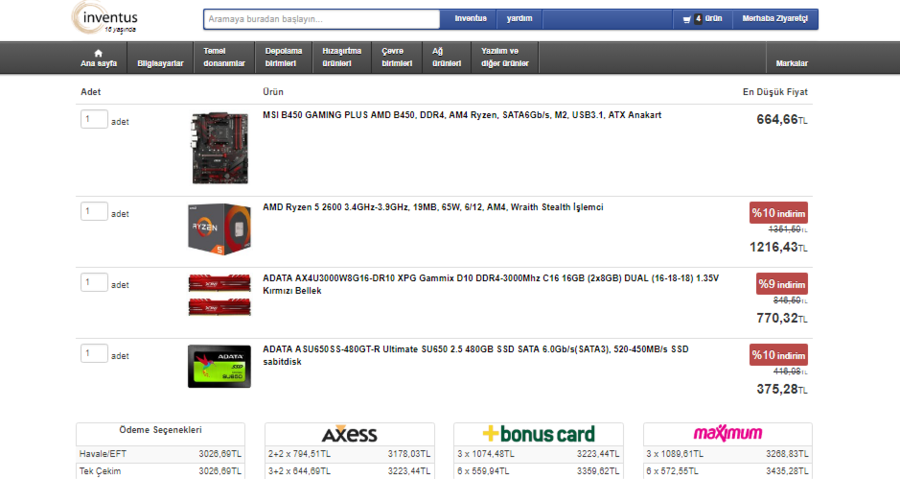Open ADATA SU650 SSD thumbnail
The width and height of the screenshot is (900, 479).
[219, 366]
